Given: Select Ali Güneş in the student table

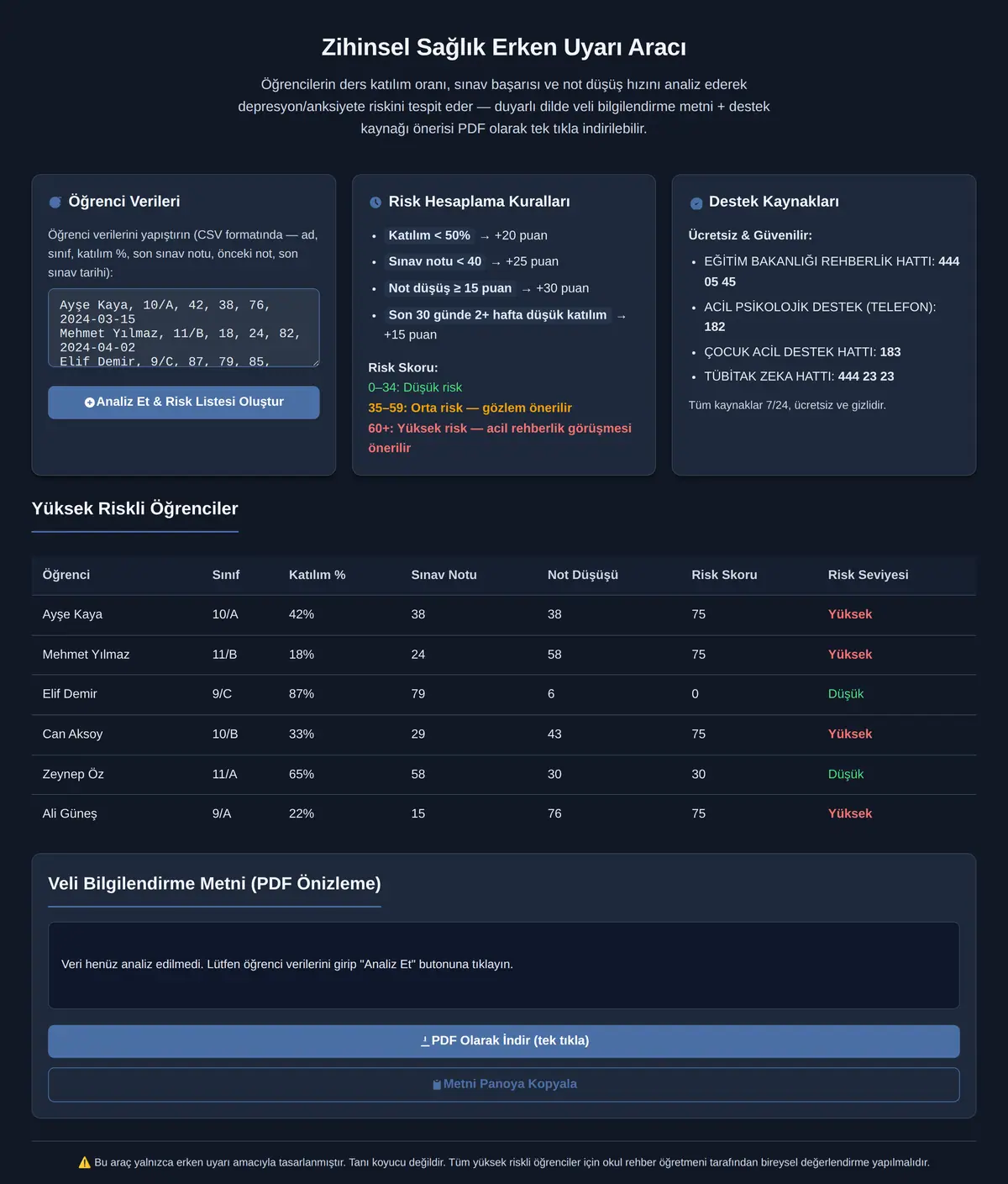Looking at the screenshot, I should click(70, 813).
